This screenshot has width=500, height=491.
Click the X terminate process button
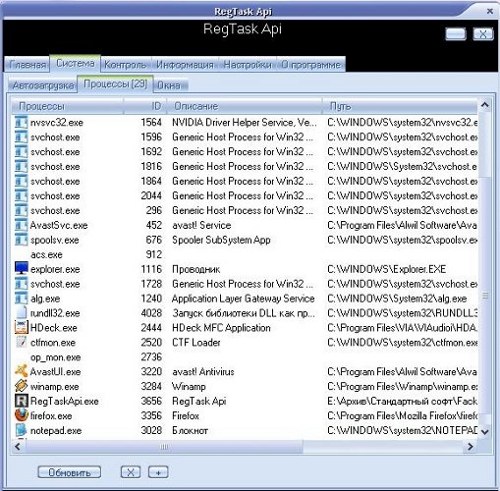click(131, 472)
